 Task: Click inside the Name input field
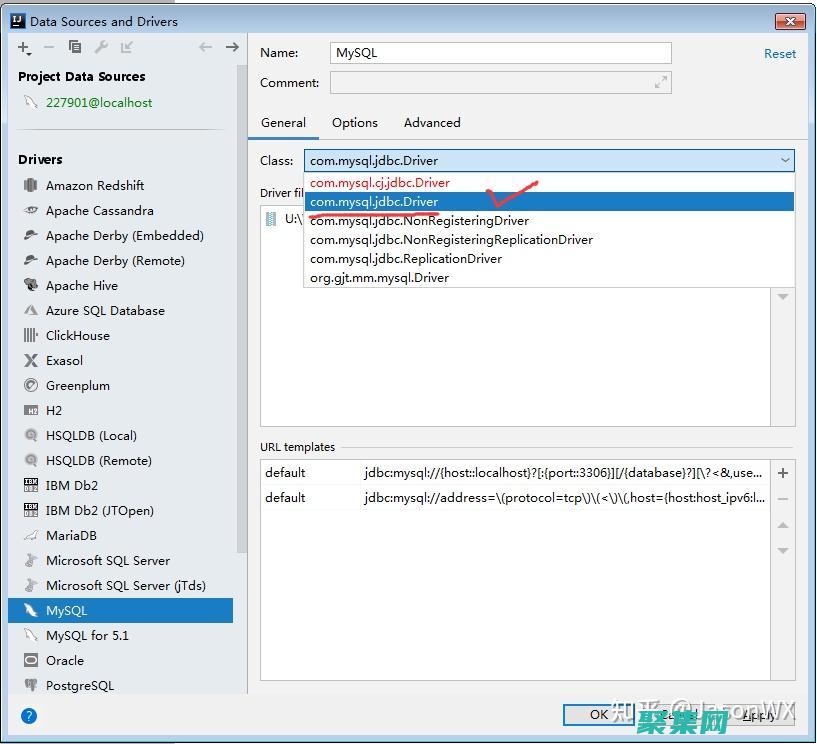point(500,53)
